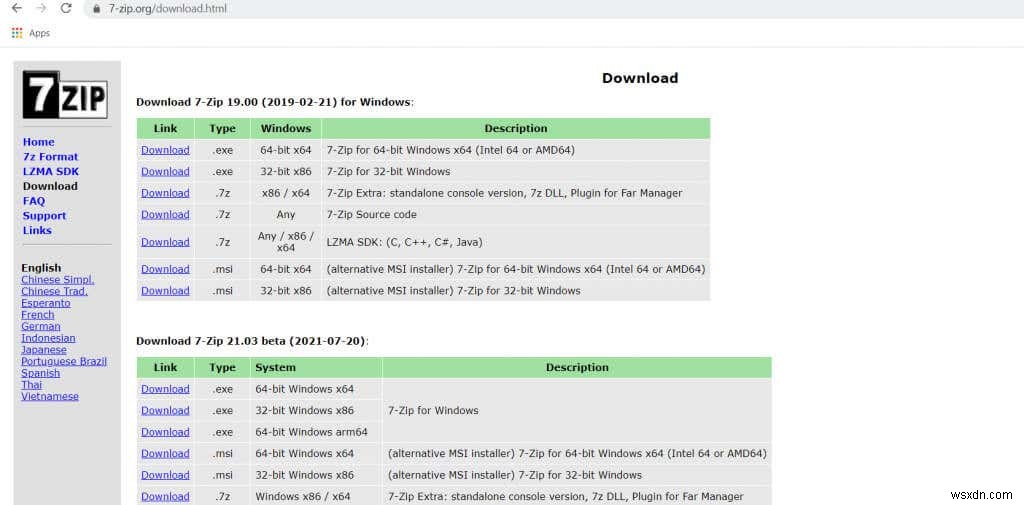Screen dimensions: 1024x505
Task: Download 21.03 beta .7z Windows x86 / x64
Action: (x=165, y=497)
